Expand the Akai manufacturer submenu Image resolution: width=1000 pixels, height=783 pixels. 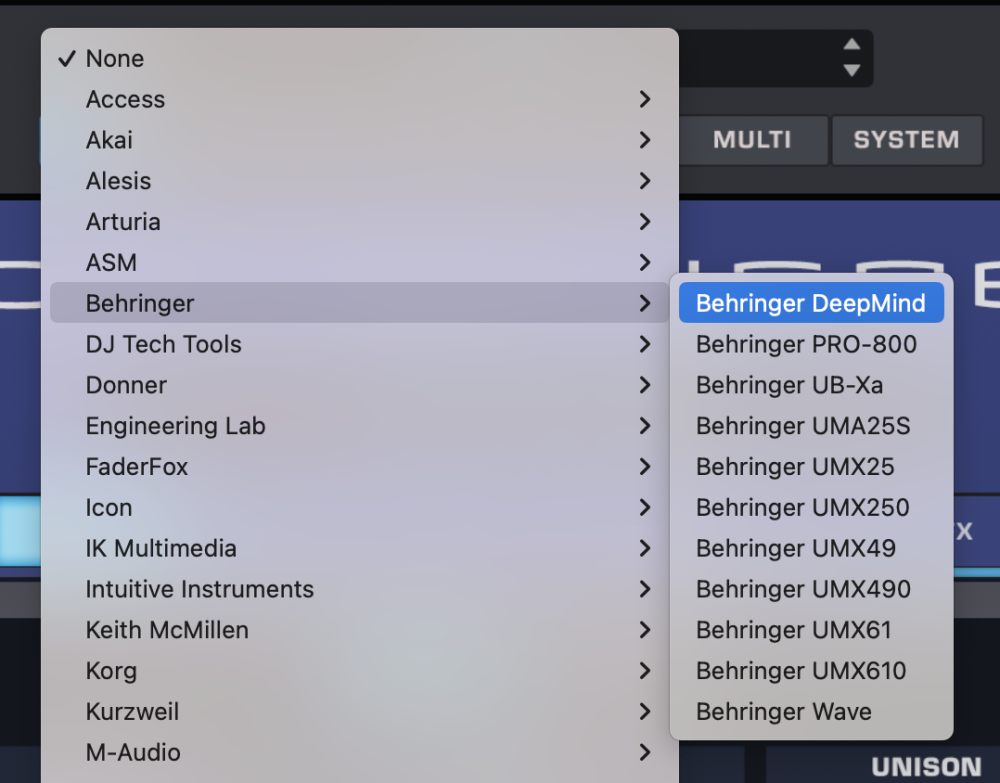click(645, 140)
